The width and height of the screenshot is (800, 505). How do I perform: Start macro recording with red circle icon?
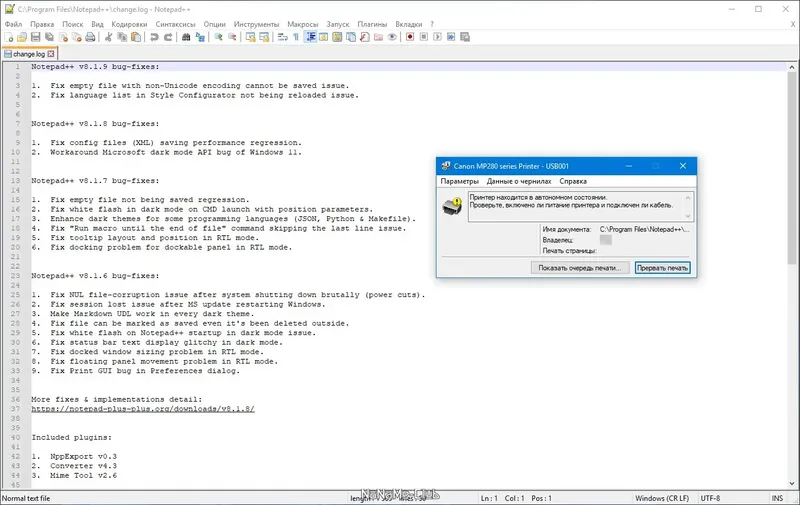410,37
